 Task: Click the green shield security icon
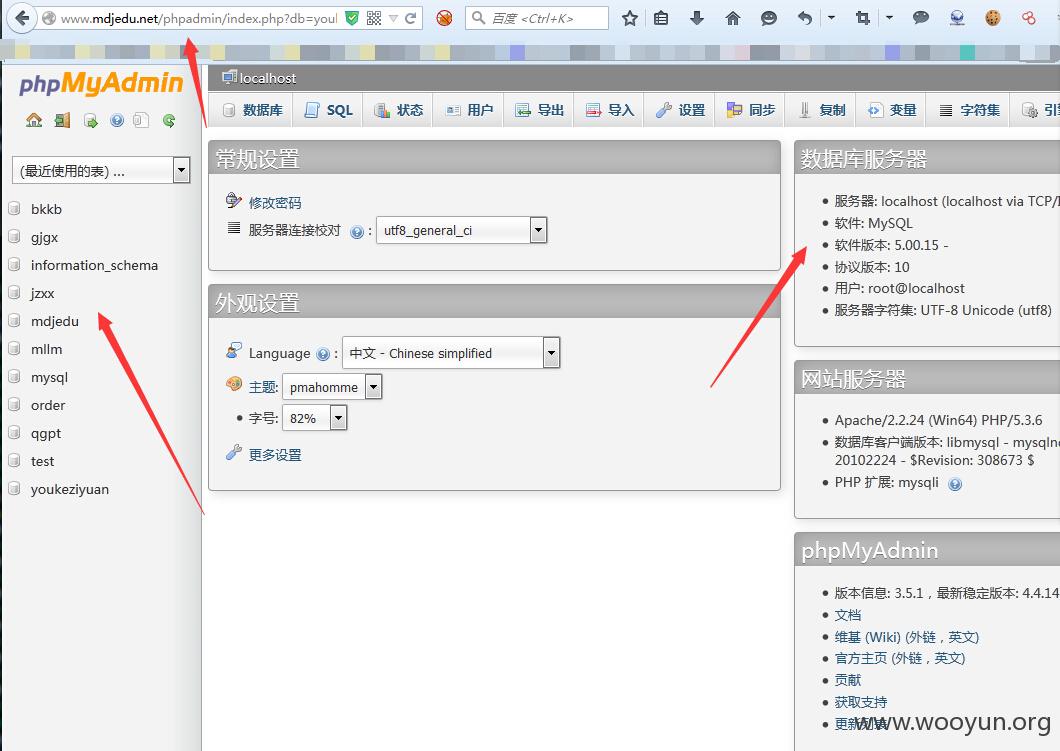point(352,18)
